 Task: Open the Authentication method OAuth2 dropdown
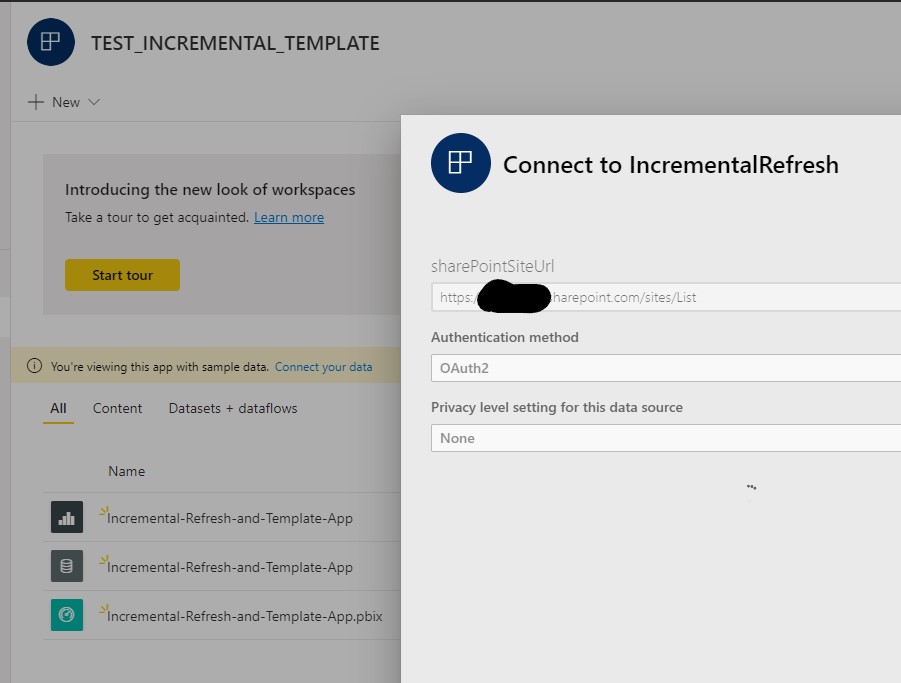pos(666,368)
